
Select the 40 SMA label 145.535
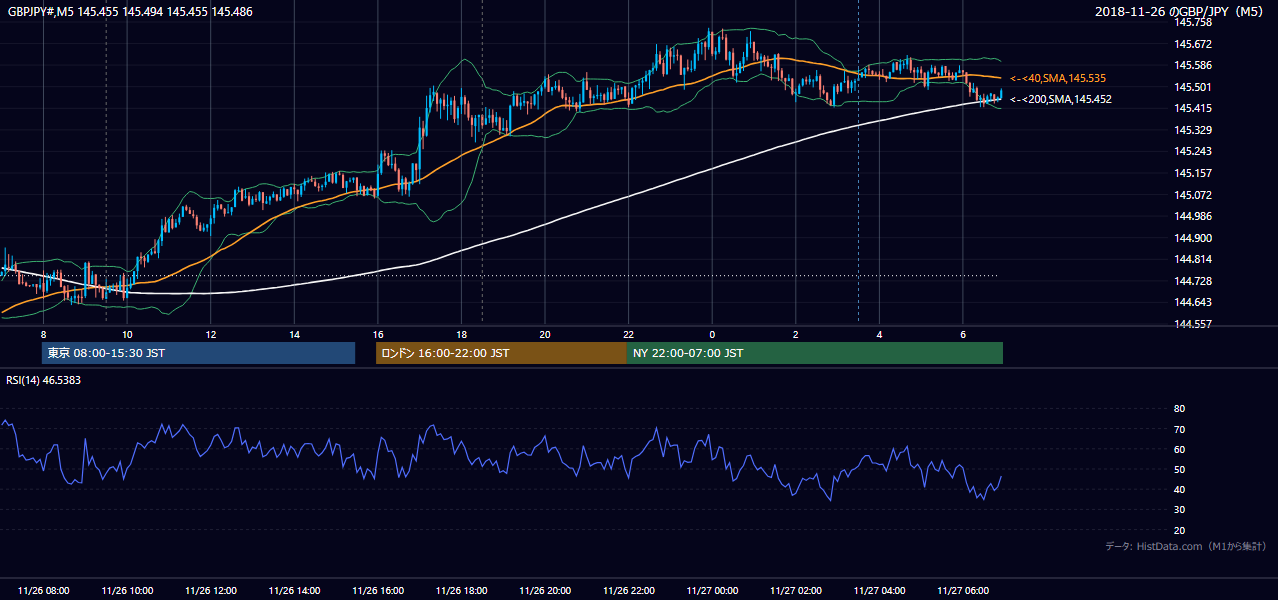coord(1058,78)
